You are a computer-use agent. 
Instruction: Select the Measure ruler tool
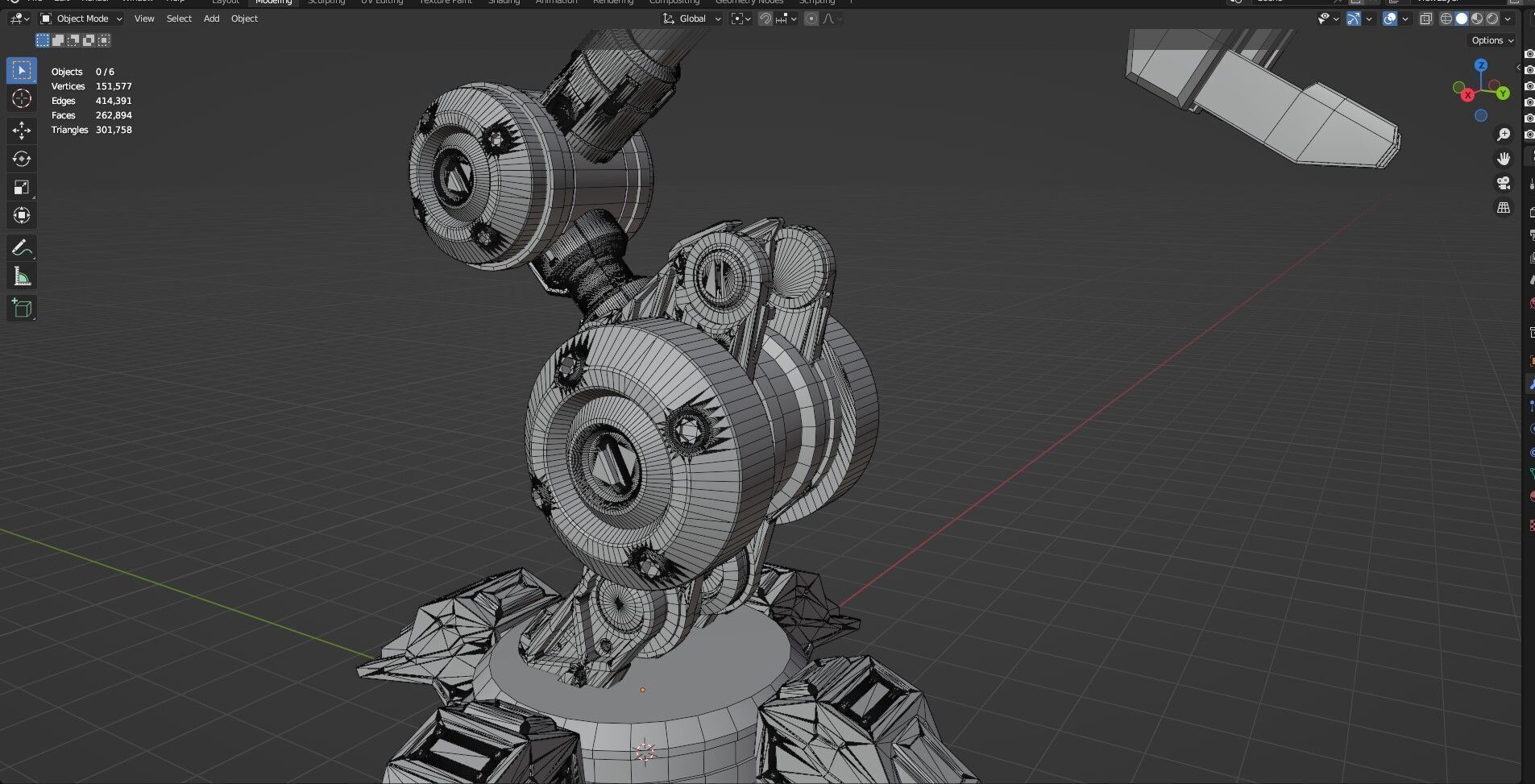[x=22, y=276]
